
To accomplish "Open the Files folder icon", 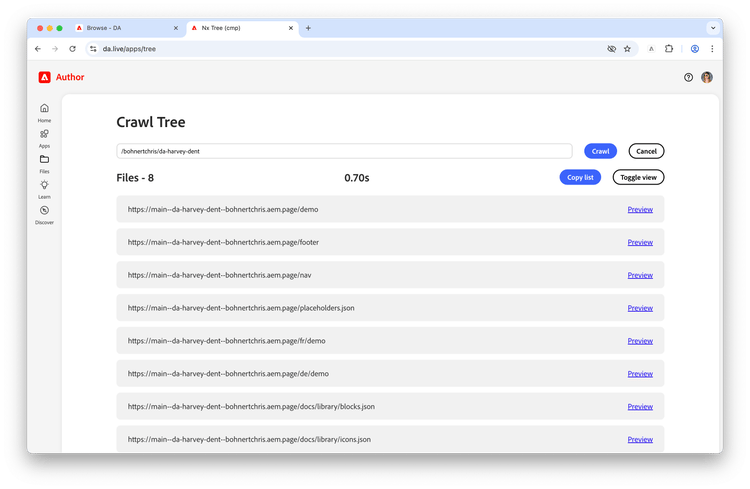I will coord(44,159).
